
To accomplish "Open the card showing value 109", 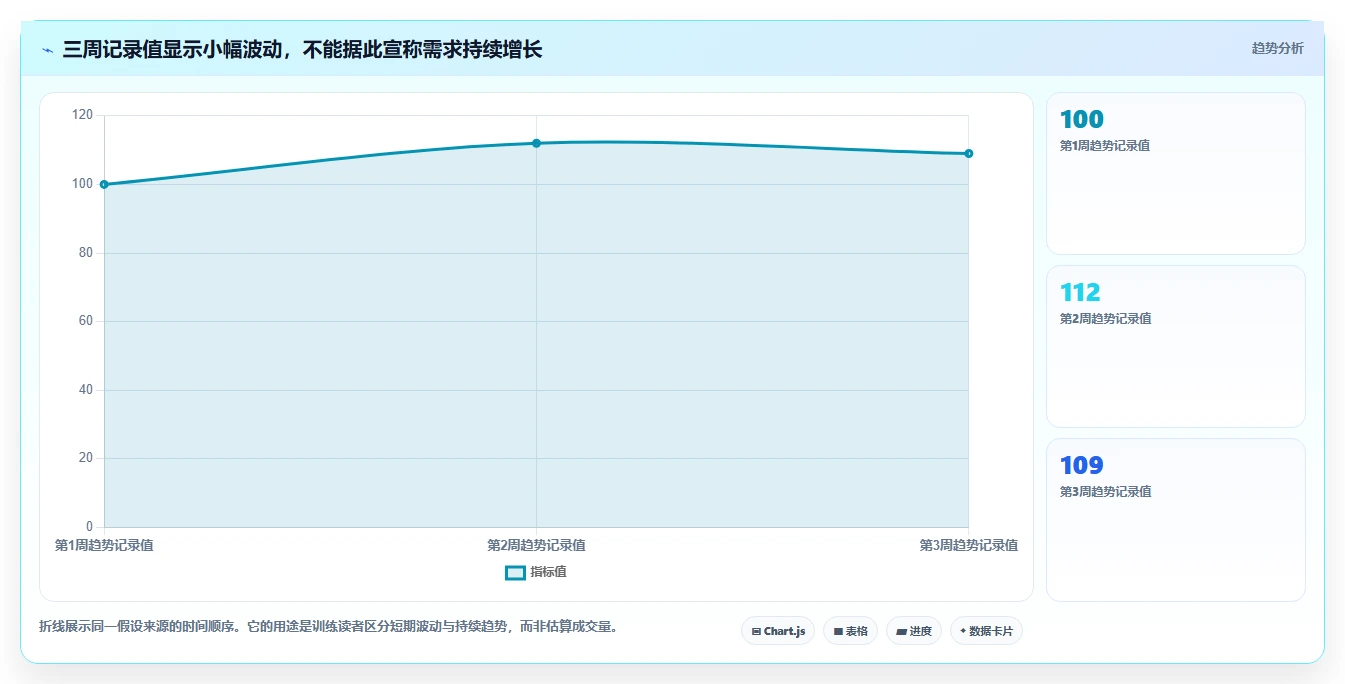I will pos(1175,520).
